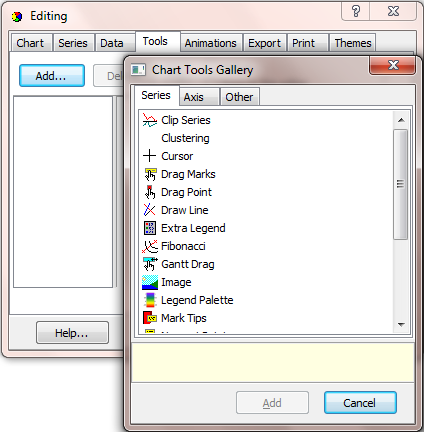Image resolution: width=424 pixels, height=432 pixels.
Task: Open the Other tab in gallery
Action: [239, 97]
